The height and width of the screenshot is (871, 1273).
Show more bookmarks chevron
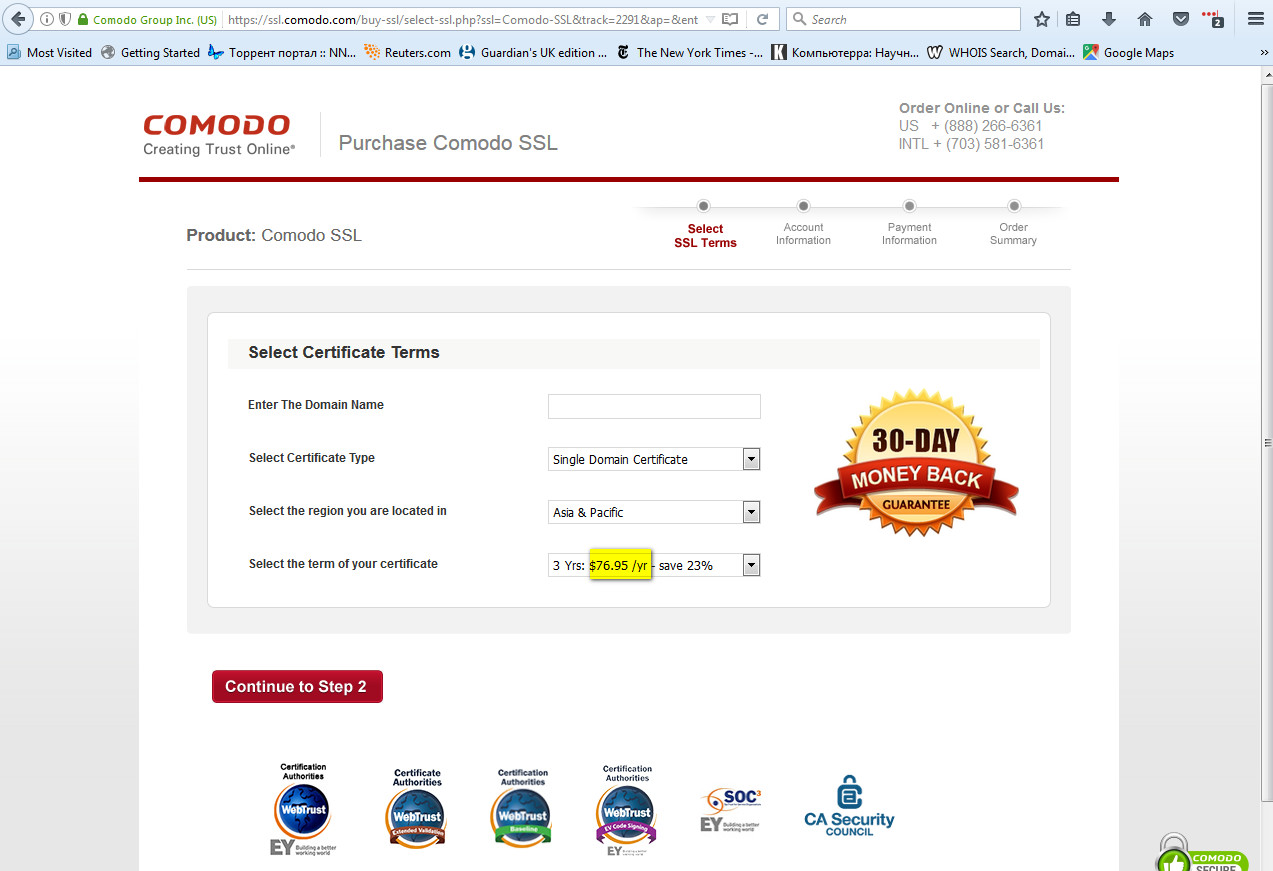[x=1264, y=53]
